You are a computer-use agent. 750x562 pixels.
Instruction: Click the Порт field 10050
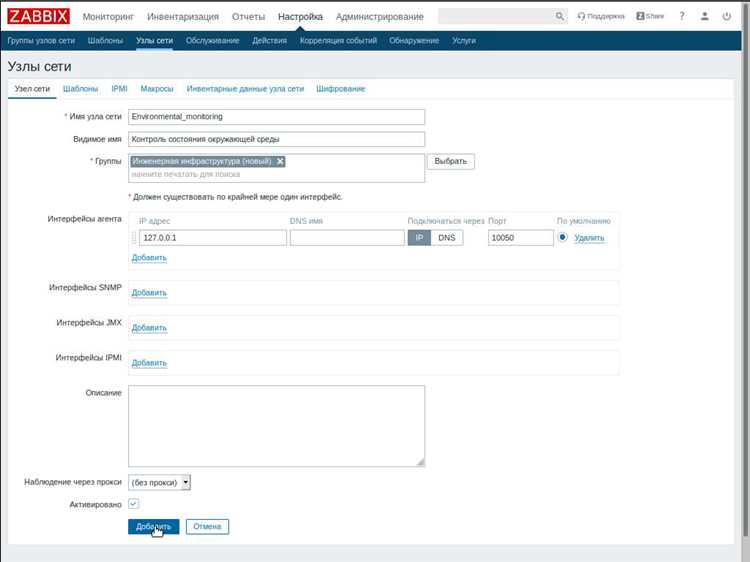(x=520, y=238)
